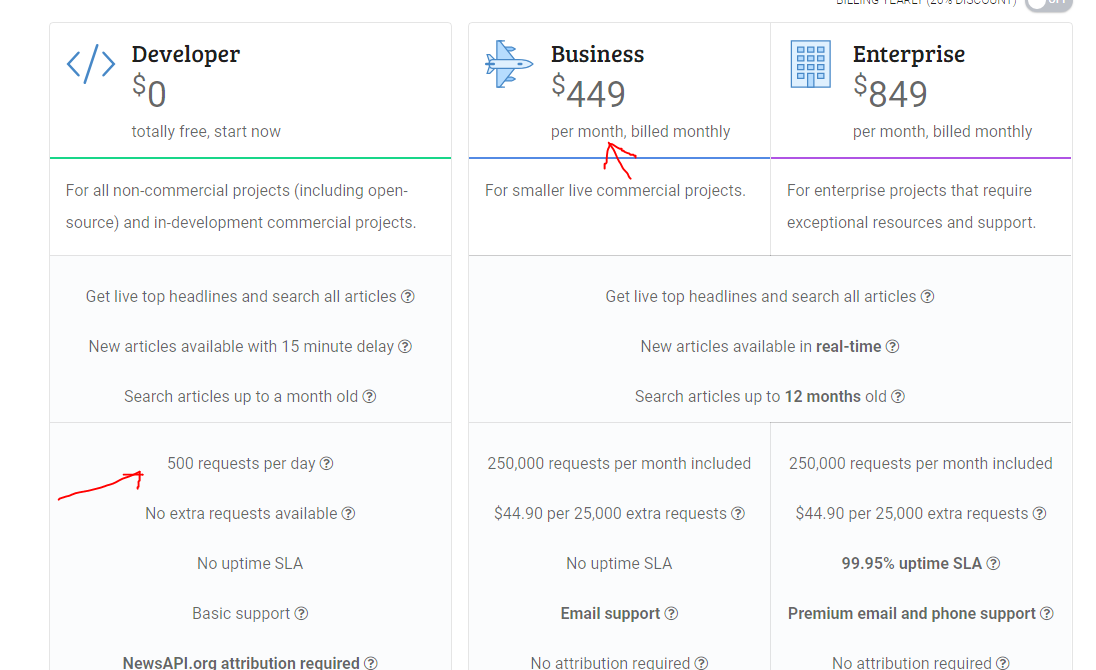Screen dimensions: 1096x670
Task: Click the Enterprise plan building icon
Action: (x=811, y=64)
